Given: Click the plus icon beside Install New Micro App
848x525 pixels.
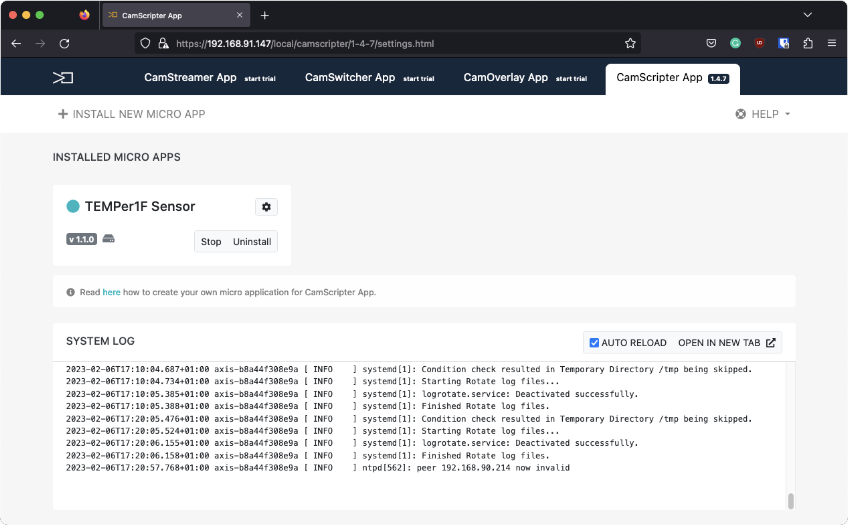Looking at the screenshot, I should coord(63,114).
